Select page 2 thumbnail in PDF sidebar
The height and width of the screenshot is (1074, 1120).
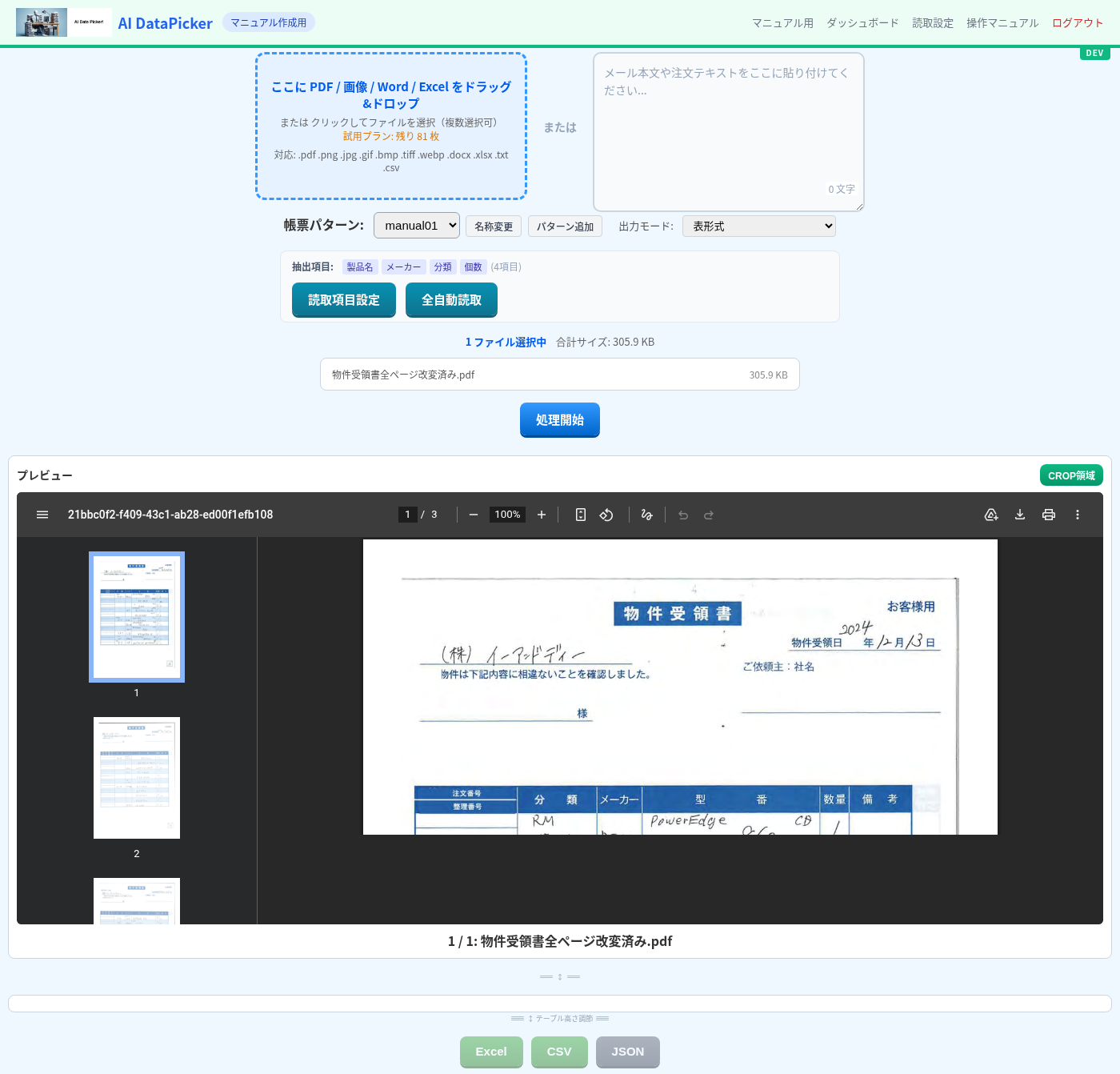click(137, 778)
